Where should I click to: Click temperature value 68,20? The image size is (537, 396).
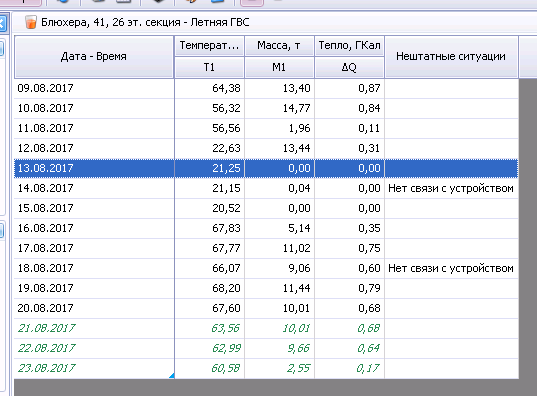[x=226, y=288]
